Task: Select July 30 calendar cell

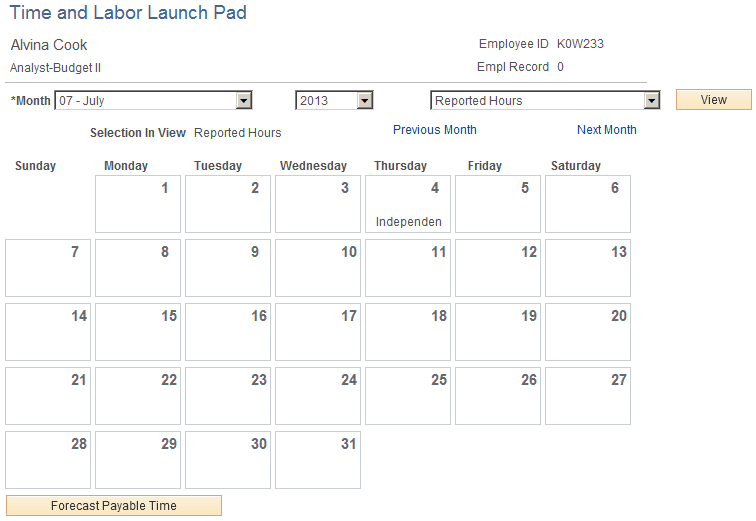Action: click(228, 460)
